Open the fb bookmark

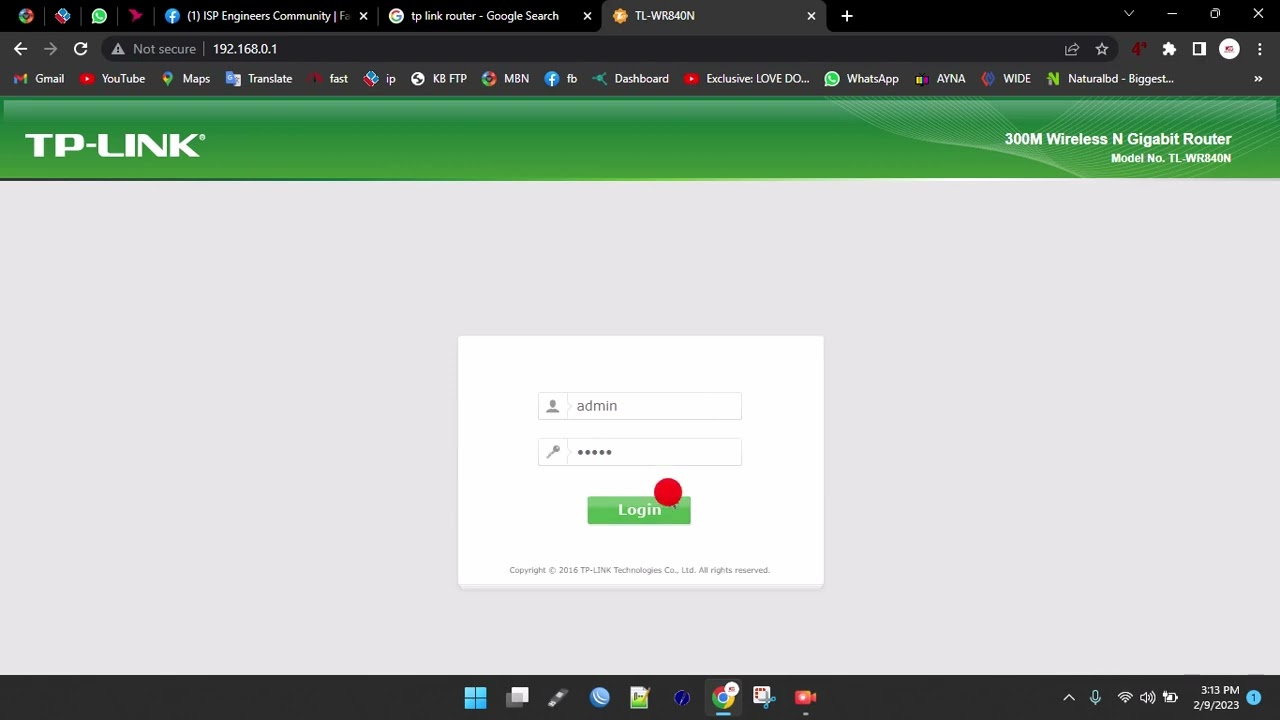click(561, 79)
